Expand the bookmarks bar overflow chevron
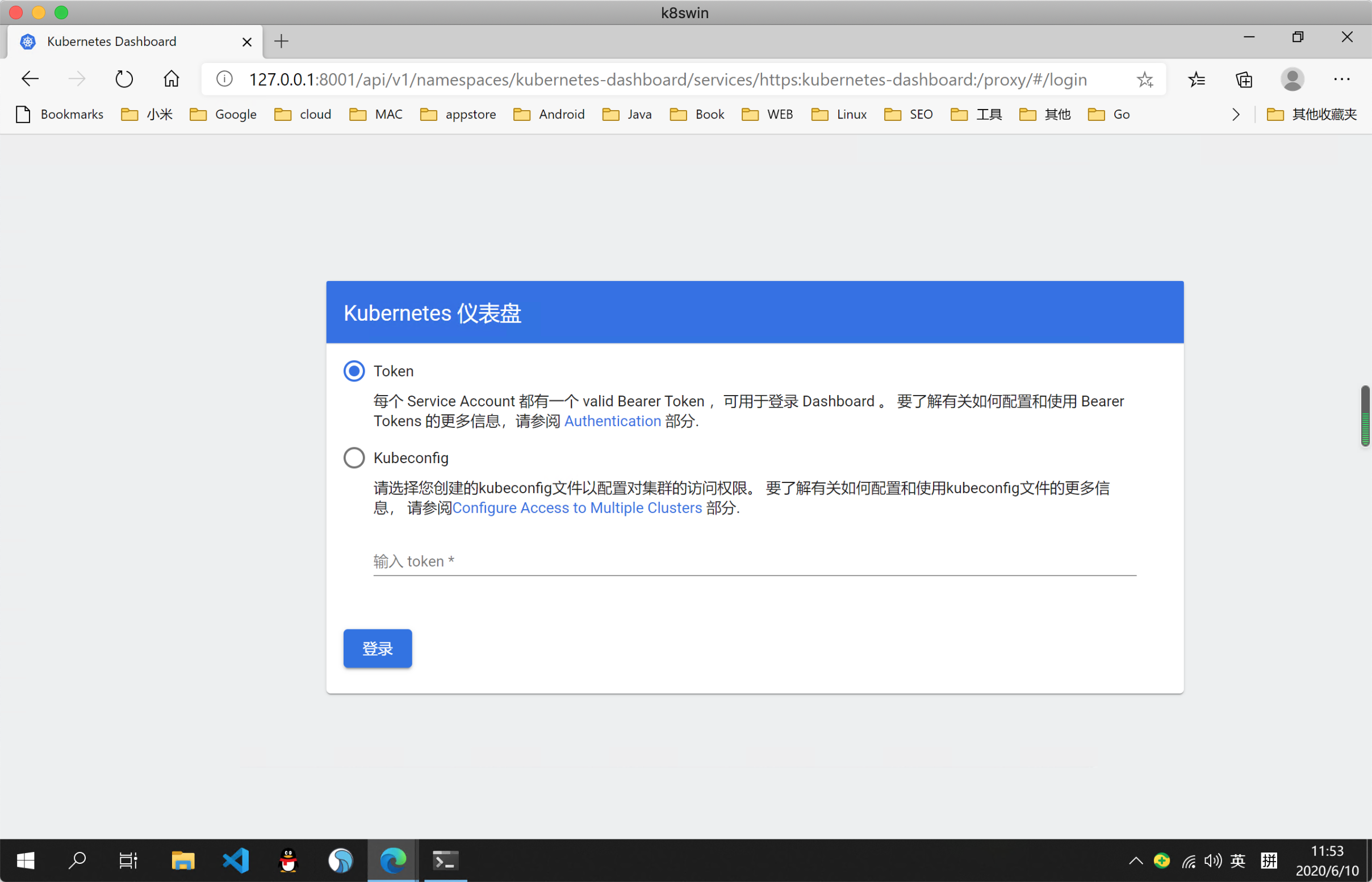Image resolution: width=1372 pixels, height=882 pixels. [1236, 115]
